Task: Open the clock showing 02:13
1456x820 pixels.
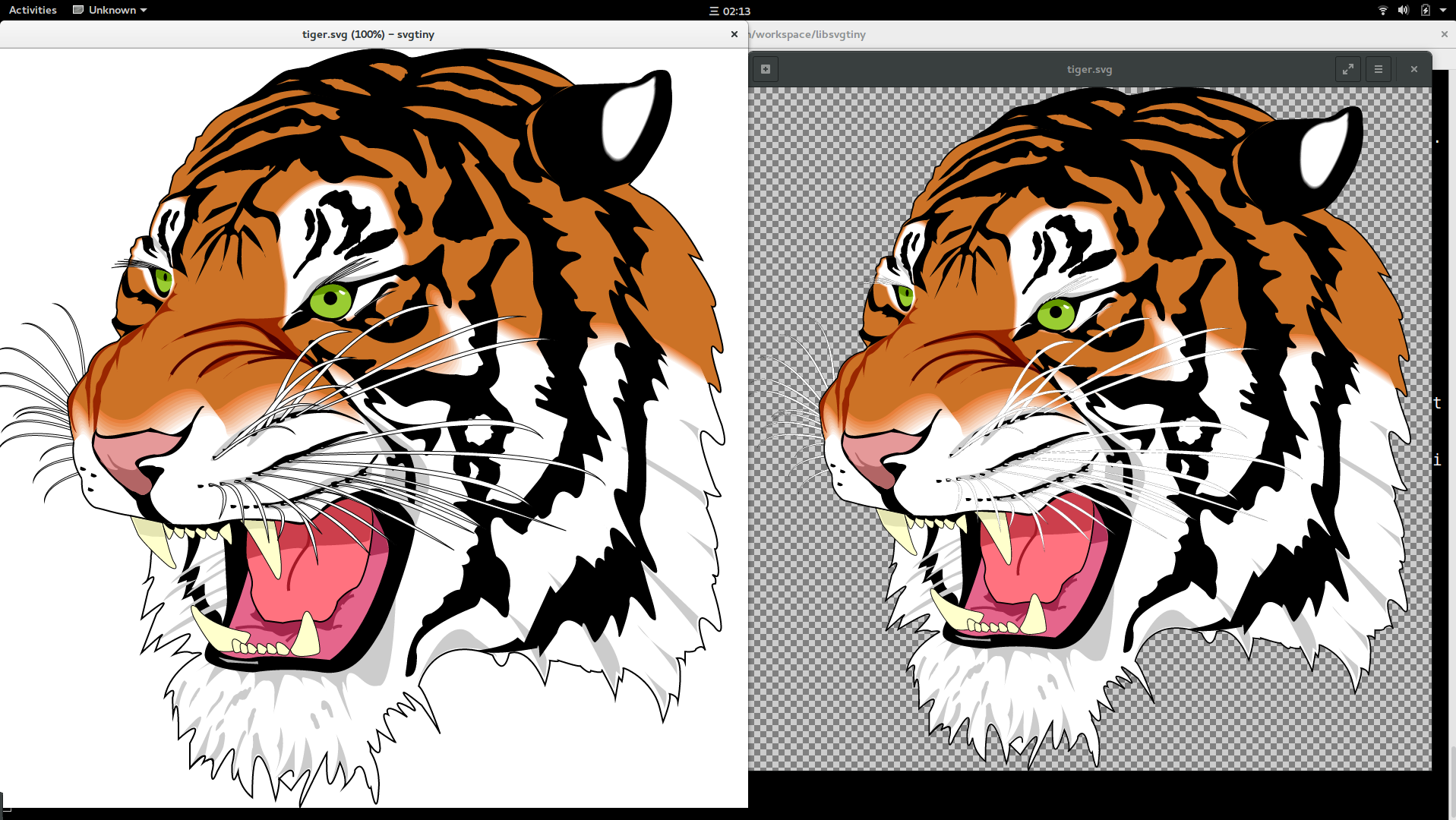Action: coord(729,11)
